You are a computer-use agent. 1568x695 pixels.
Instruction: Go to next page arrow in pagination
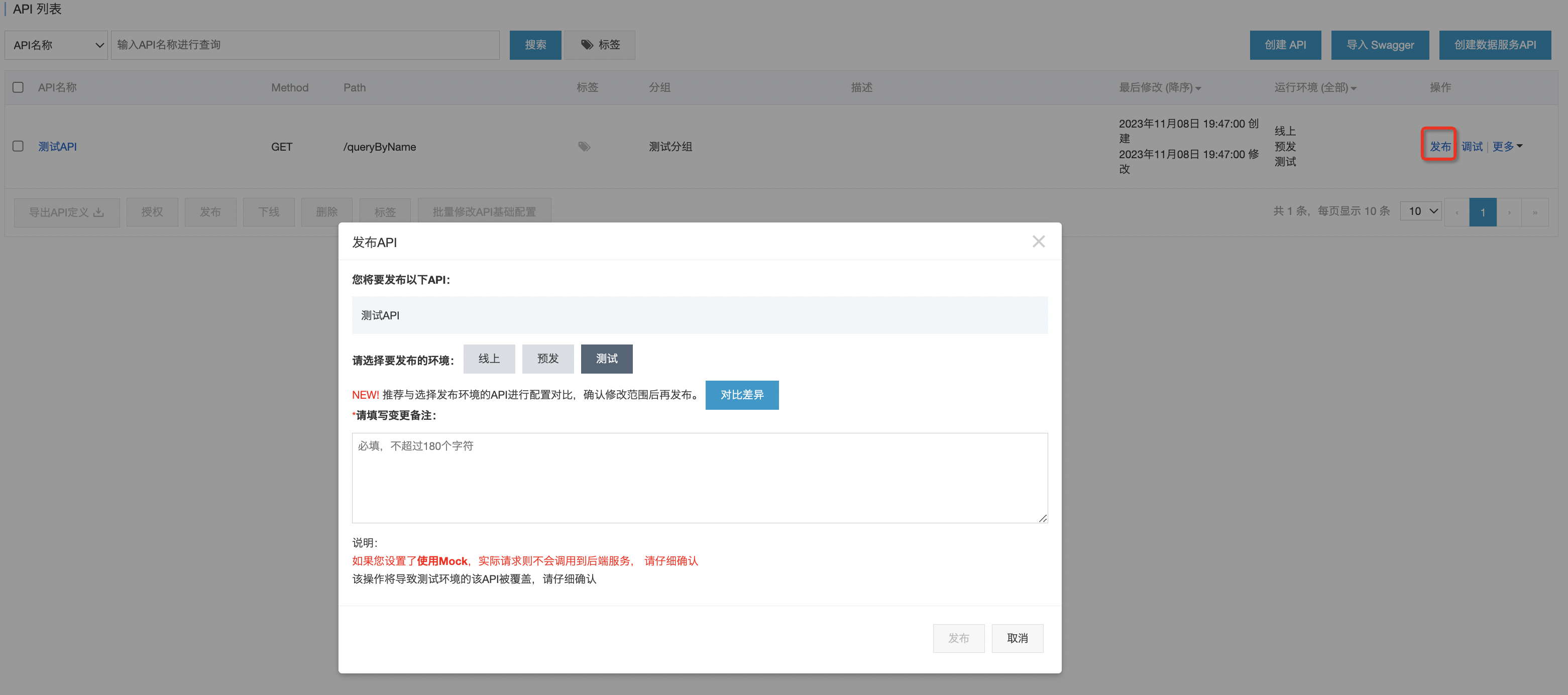[x=1509, y=212]
